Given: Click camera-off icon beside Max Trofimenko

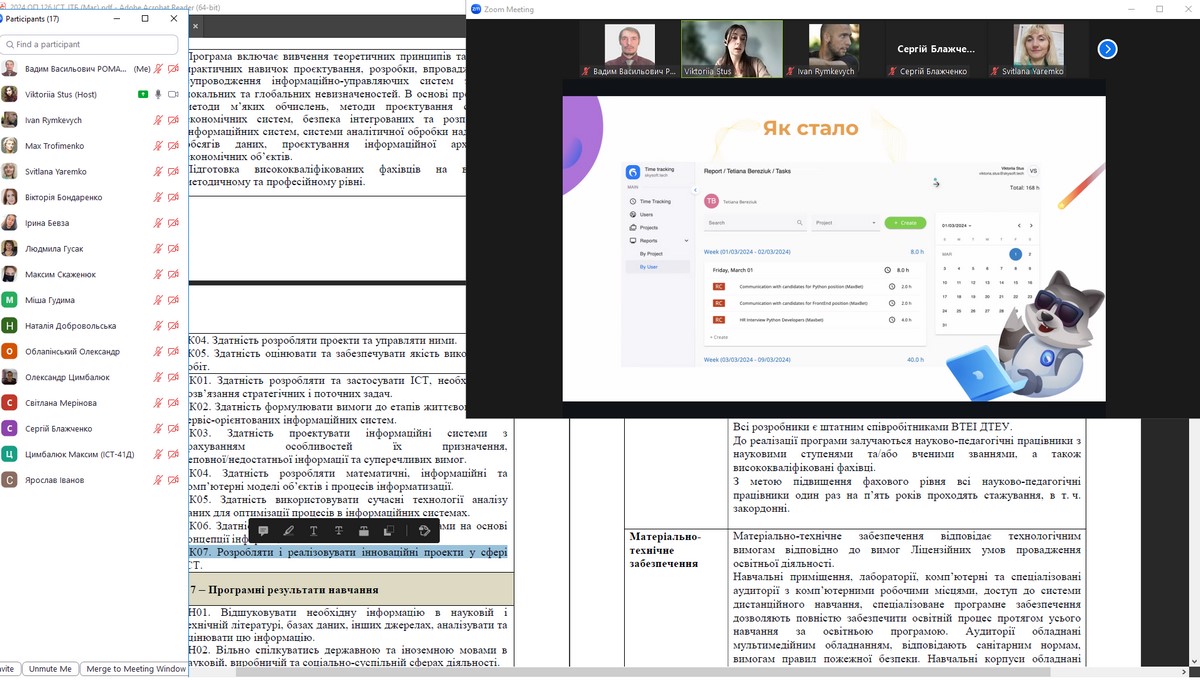Looking at the screenshot, I should 173,146.
